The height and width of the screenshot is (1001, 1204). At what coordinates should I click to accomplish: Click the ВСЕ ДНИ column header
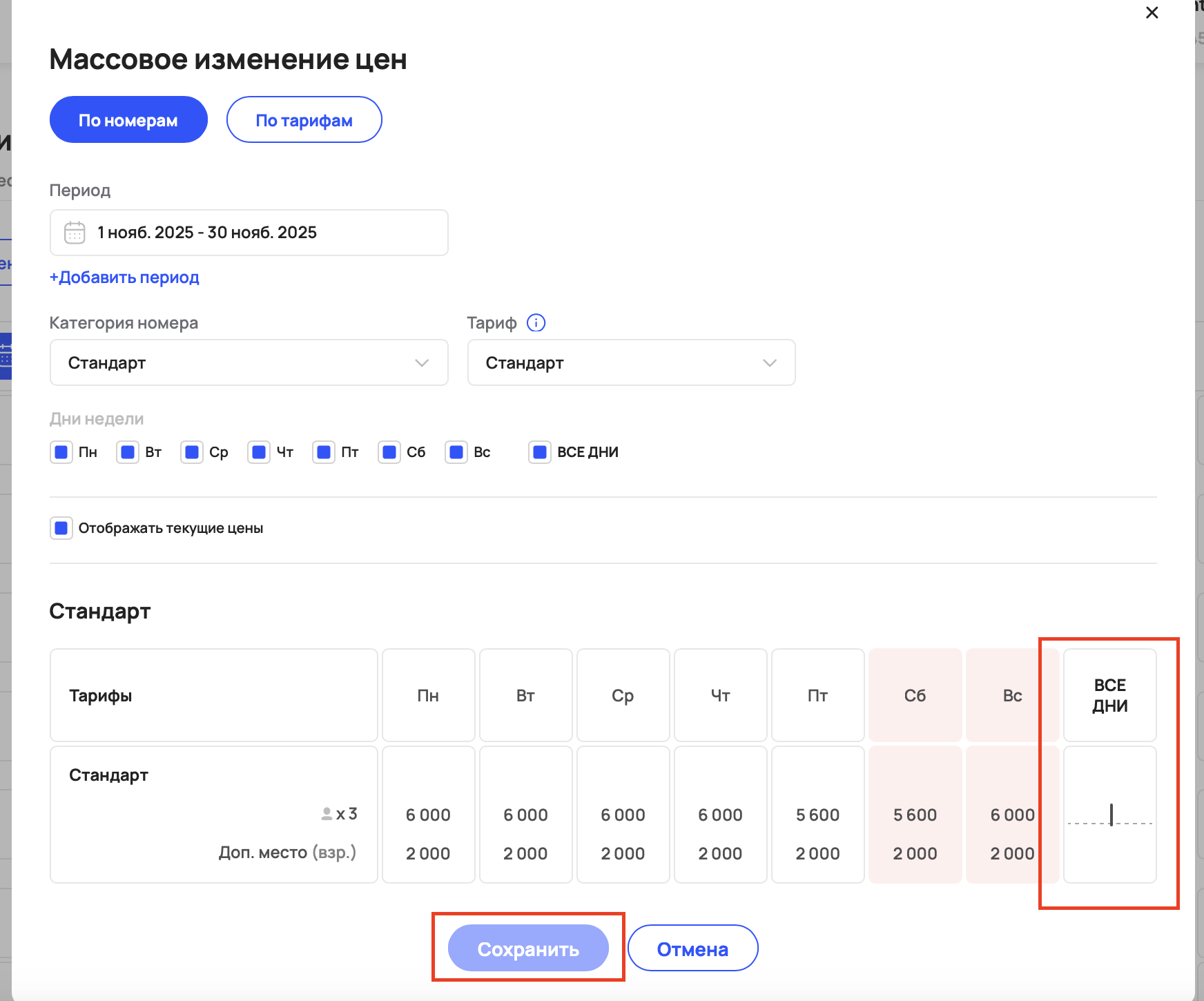pyautogui.click(x=1109, y=695)
